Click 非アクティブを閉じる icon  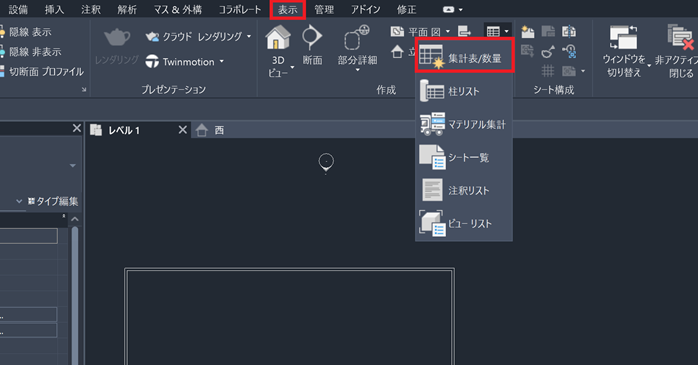point(680,37)
